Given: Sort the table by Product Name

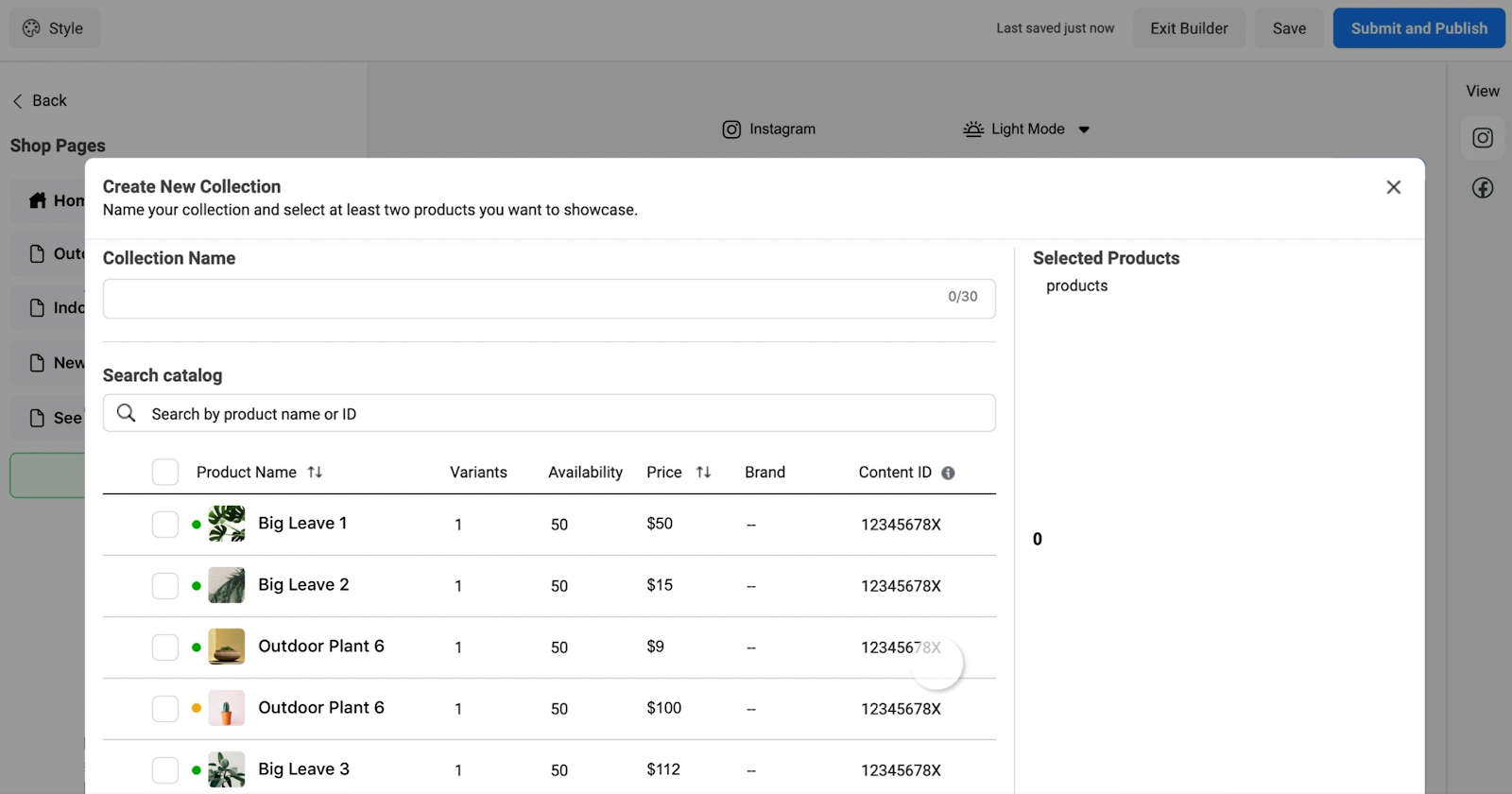Looking at the screenshot, I should [315, 472].
